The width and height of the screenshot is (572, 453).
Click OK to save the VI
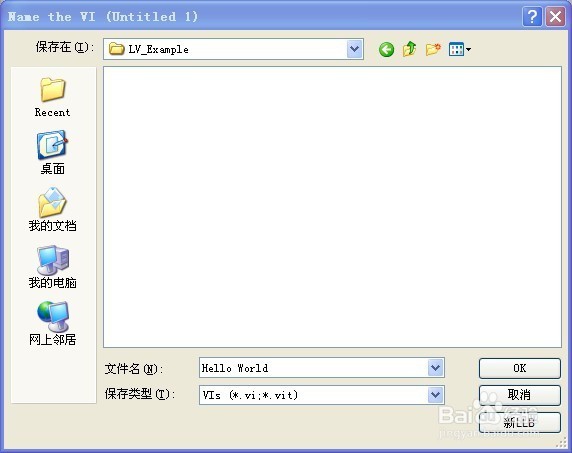click(519, 368)
